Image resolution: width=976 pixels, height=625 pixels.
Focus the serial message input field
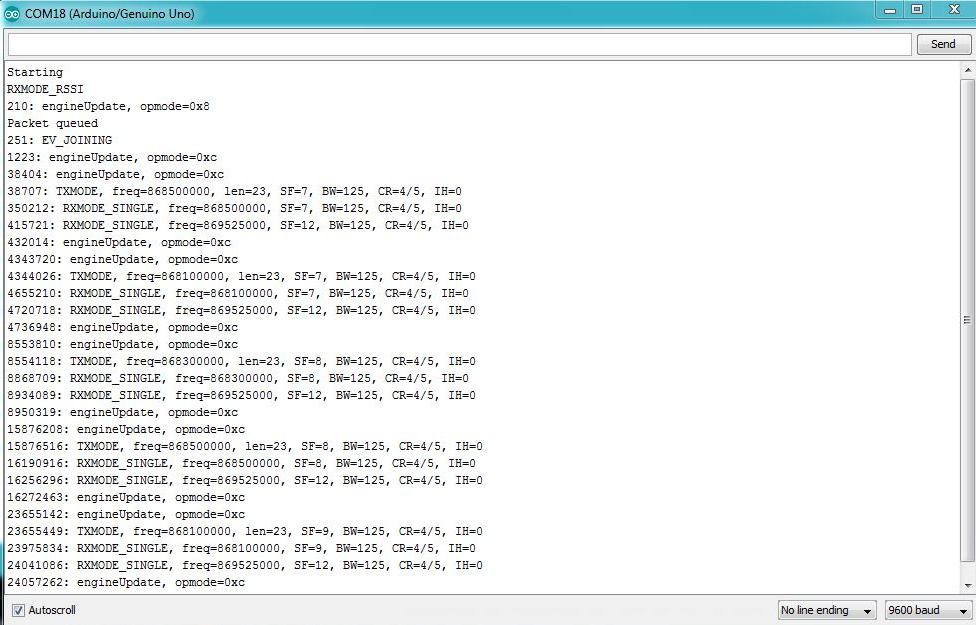coord(459,44)
